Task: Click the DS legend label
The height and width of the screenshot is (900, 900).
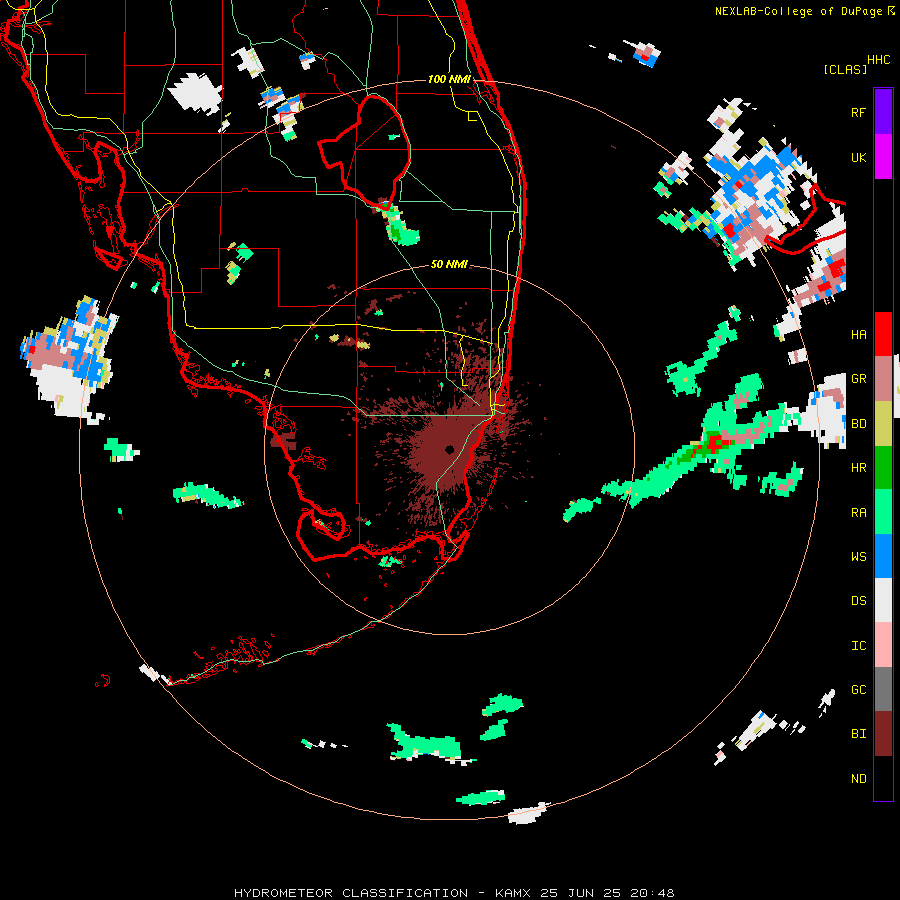Action: 858,601
